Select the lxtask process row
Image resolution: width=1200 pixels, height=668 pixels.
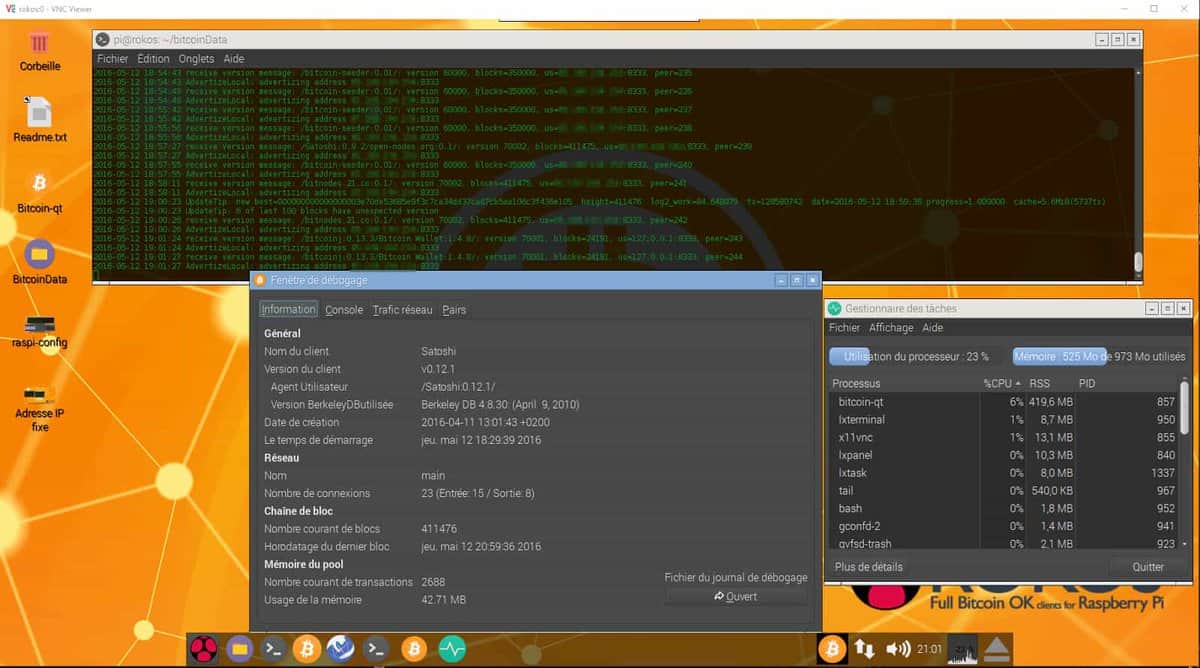[x=1003, y=473]
